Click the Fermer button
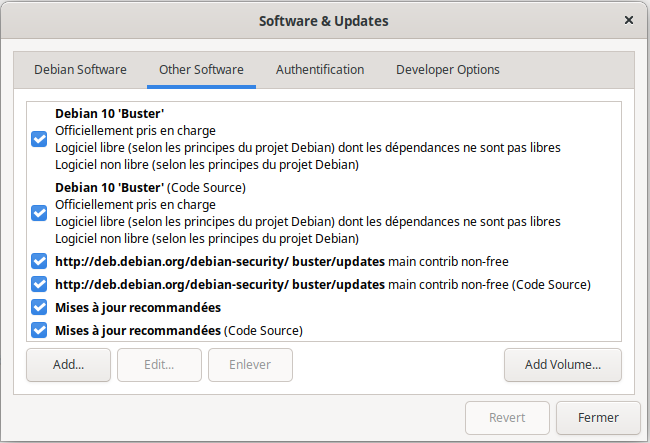This screenshot has width=650, height=443. (x=598, y=418)
